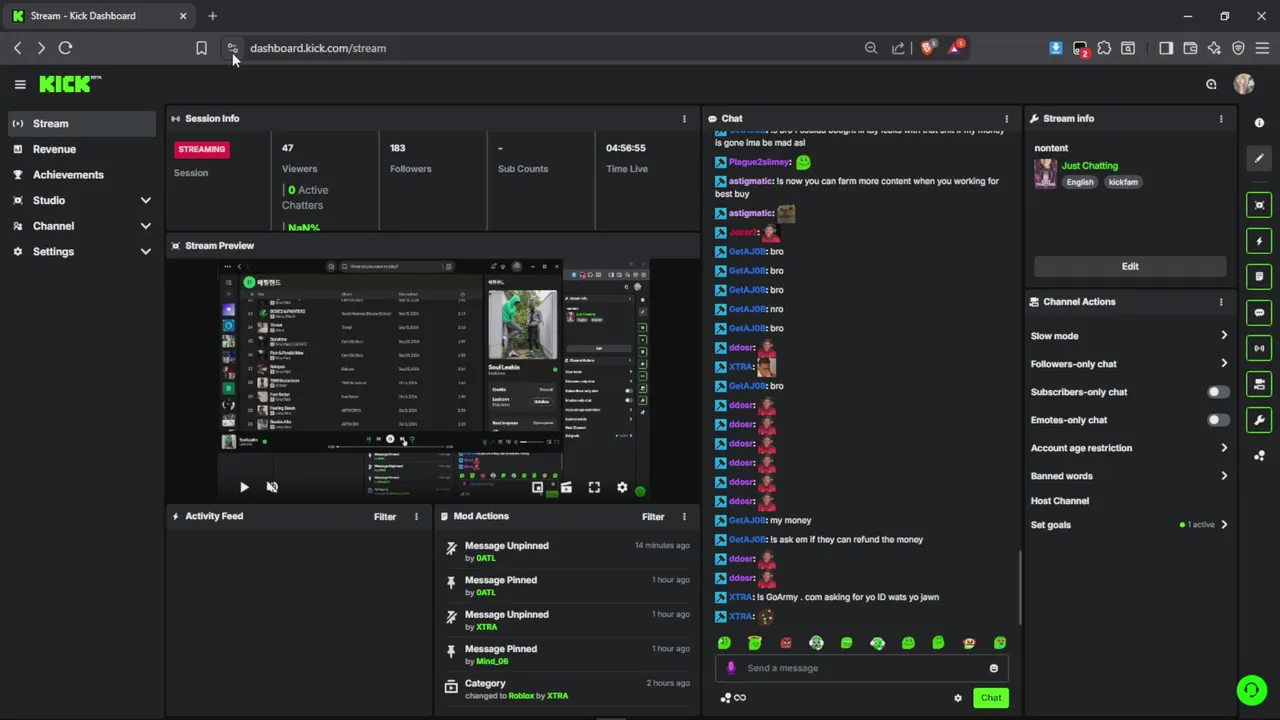This screenshot has width=1280, height=720.
Task: Open the emoji picker in message box
Action: click(993, 668)
